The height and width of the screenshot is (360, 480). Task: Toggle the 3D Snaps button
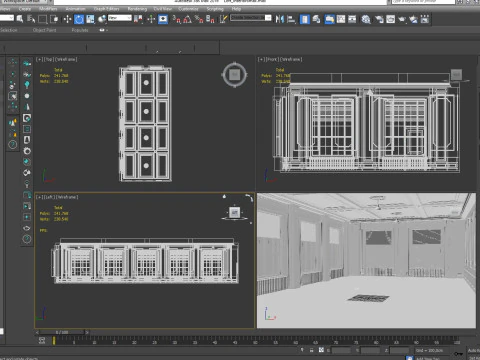(176, 19)
